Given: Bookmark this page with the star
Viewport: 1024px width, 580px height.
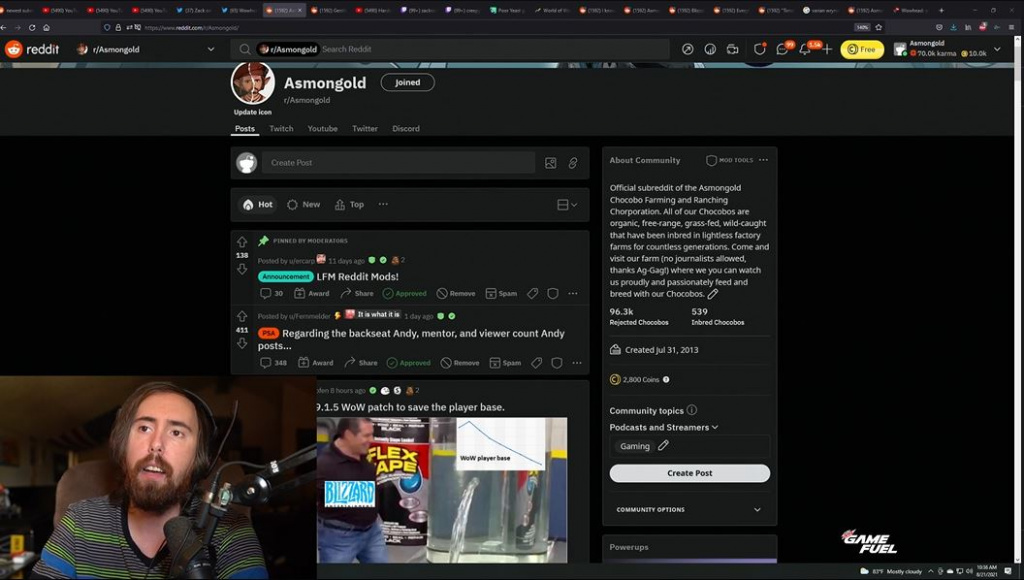Looking at the screenshot, I should pyautogui.click(x=878, y=27).
